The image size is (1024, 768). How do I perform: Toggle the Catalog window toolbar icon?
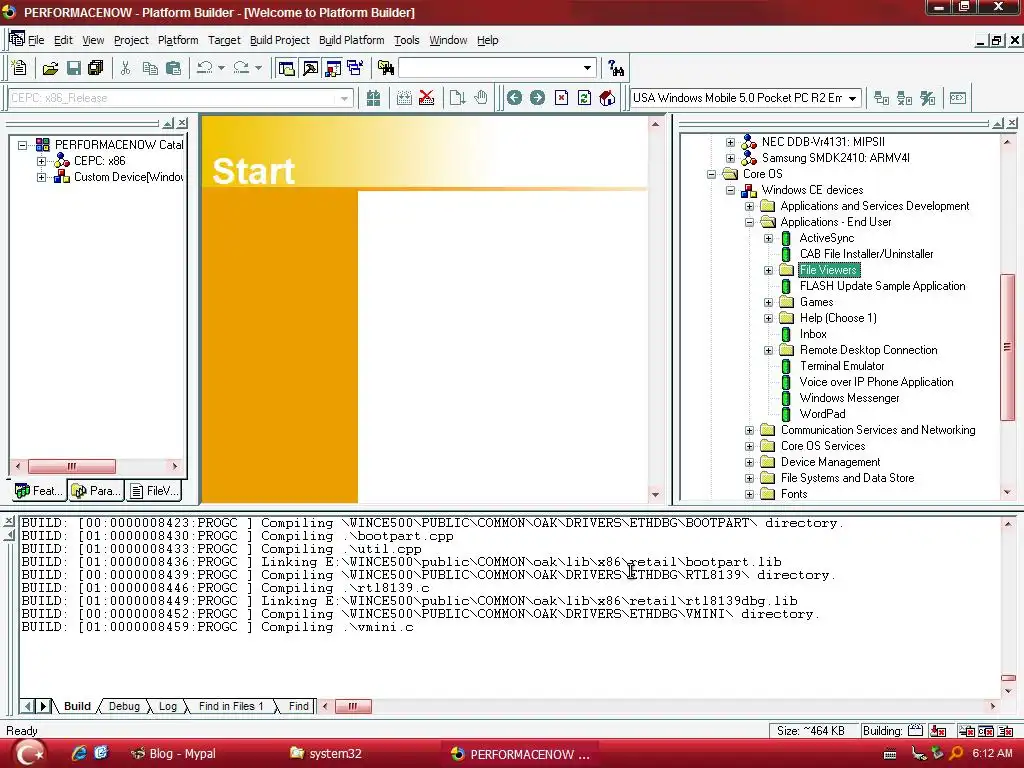(333, 68)
